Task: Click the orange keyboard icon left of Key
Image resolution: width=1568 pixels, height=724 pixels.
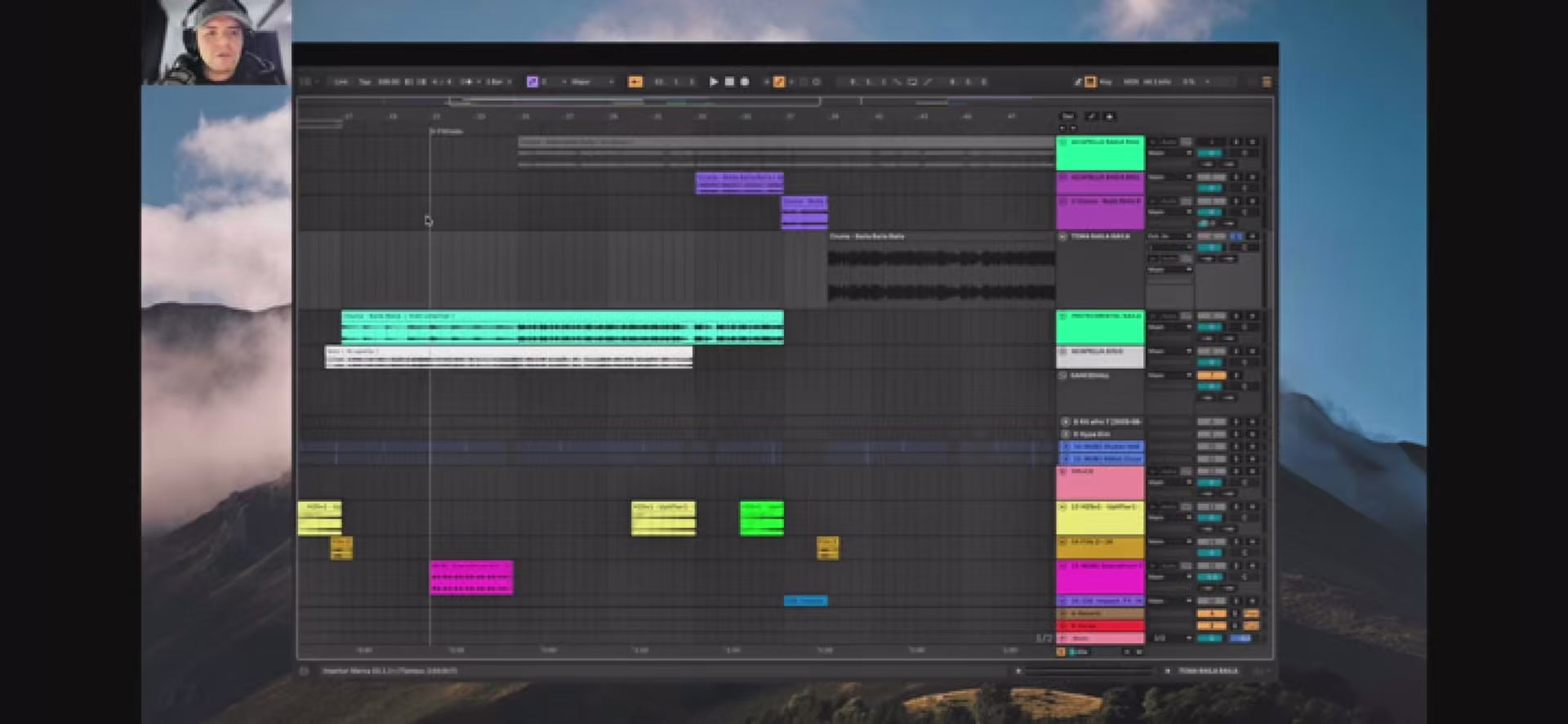Action: click(1090, 82)
